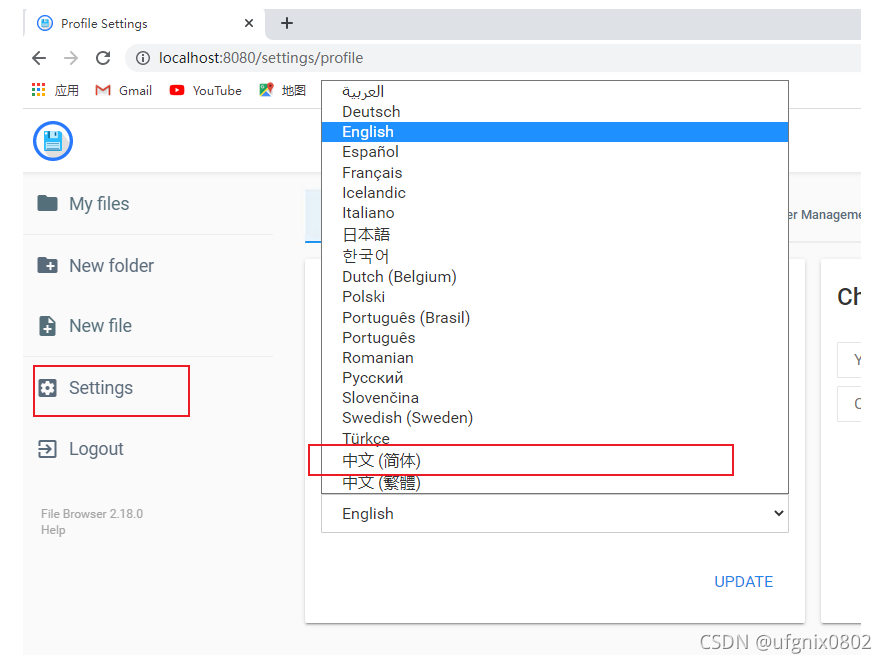Open the Settings gear icon

click(x=47, y=388)
